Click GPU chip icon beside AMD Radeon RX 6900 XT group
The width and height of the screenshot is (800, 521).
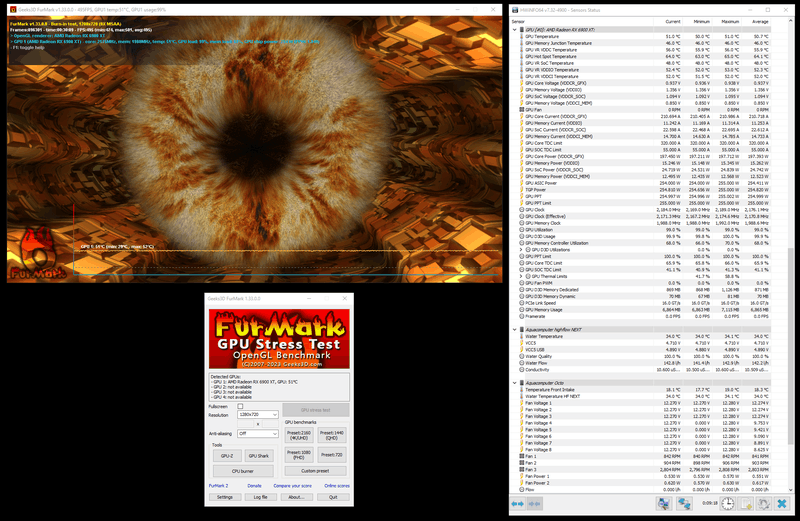(521, 30)
